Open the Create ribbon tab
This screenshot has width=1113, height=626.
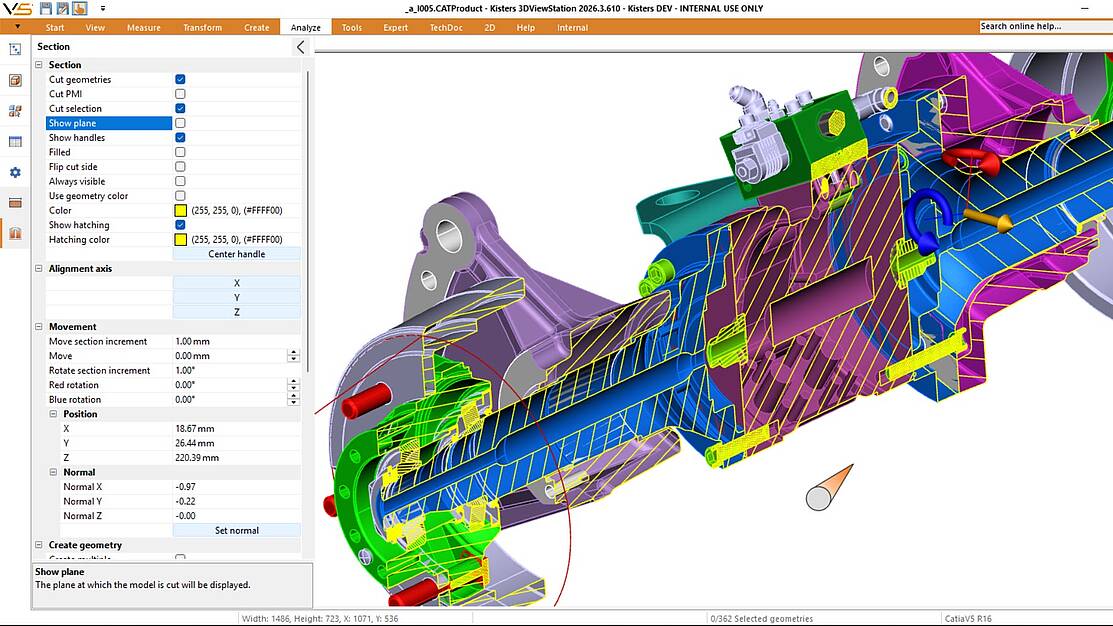coord(256,28)
